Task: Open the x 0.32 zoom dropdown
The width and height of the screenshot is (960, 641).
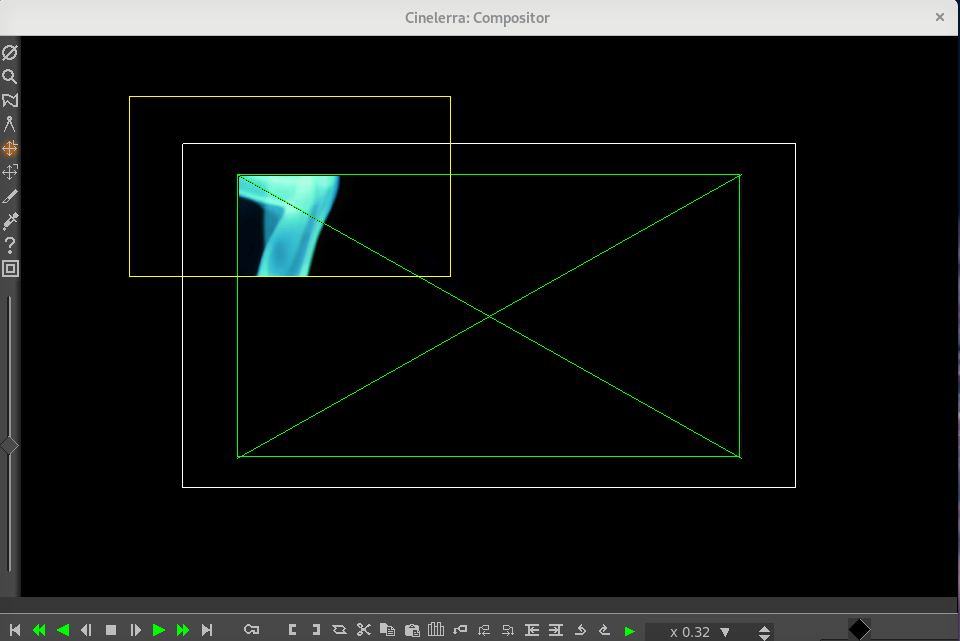Action: (725, 632)
